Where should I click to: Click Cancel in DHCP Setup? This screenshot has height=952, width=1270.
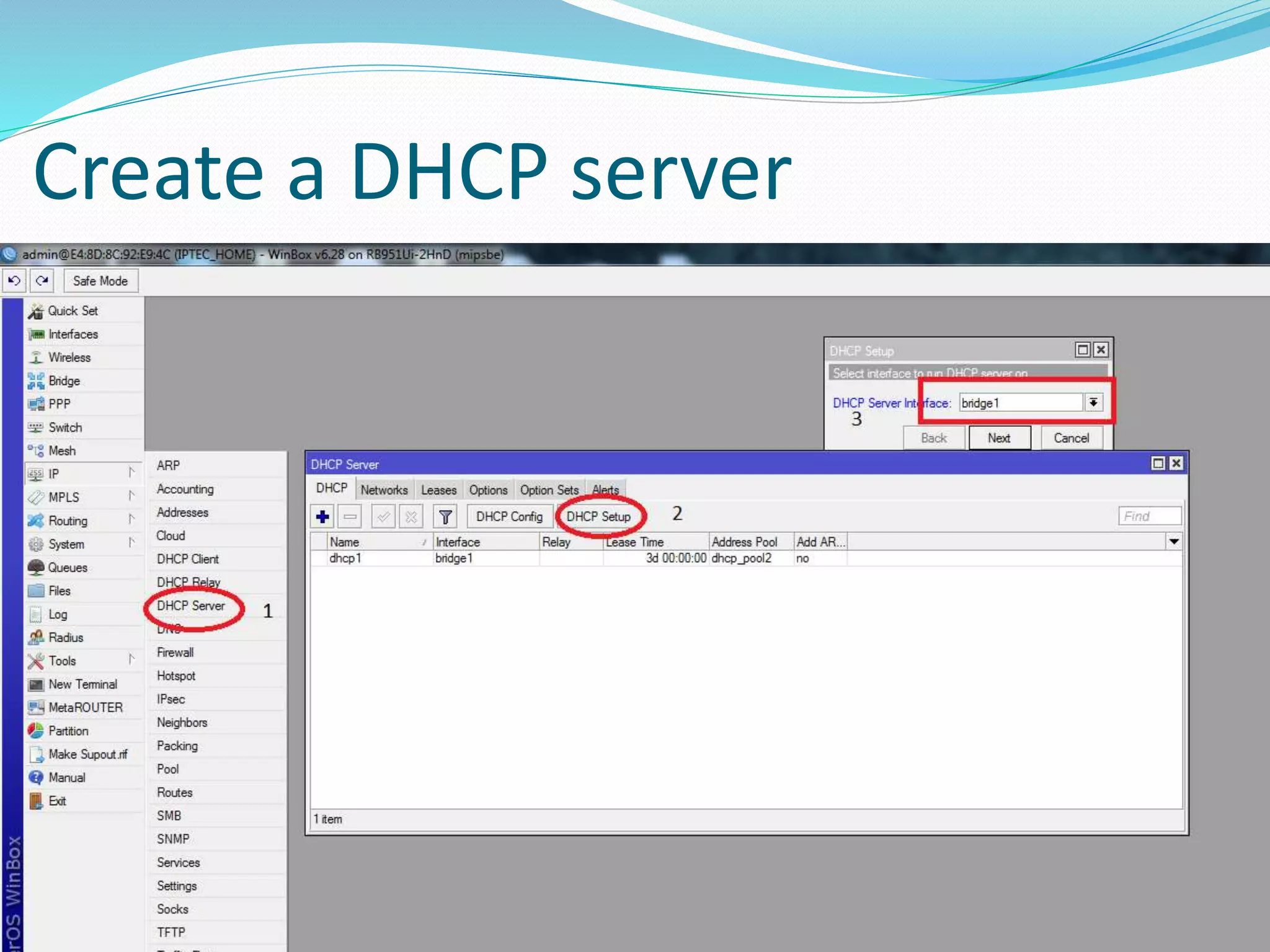[1072, 438]
